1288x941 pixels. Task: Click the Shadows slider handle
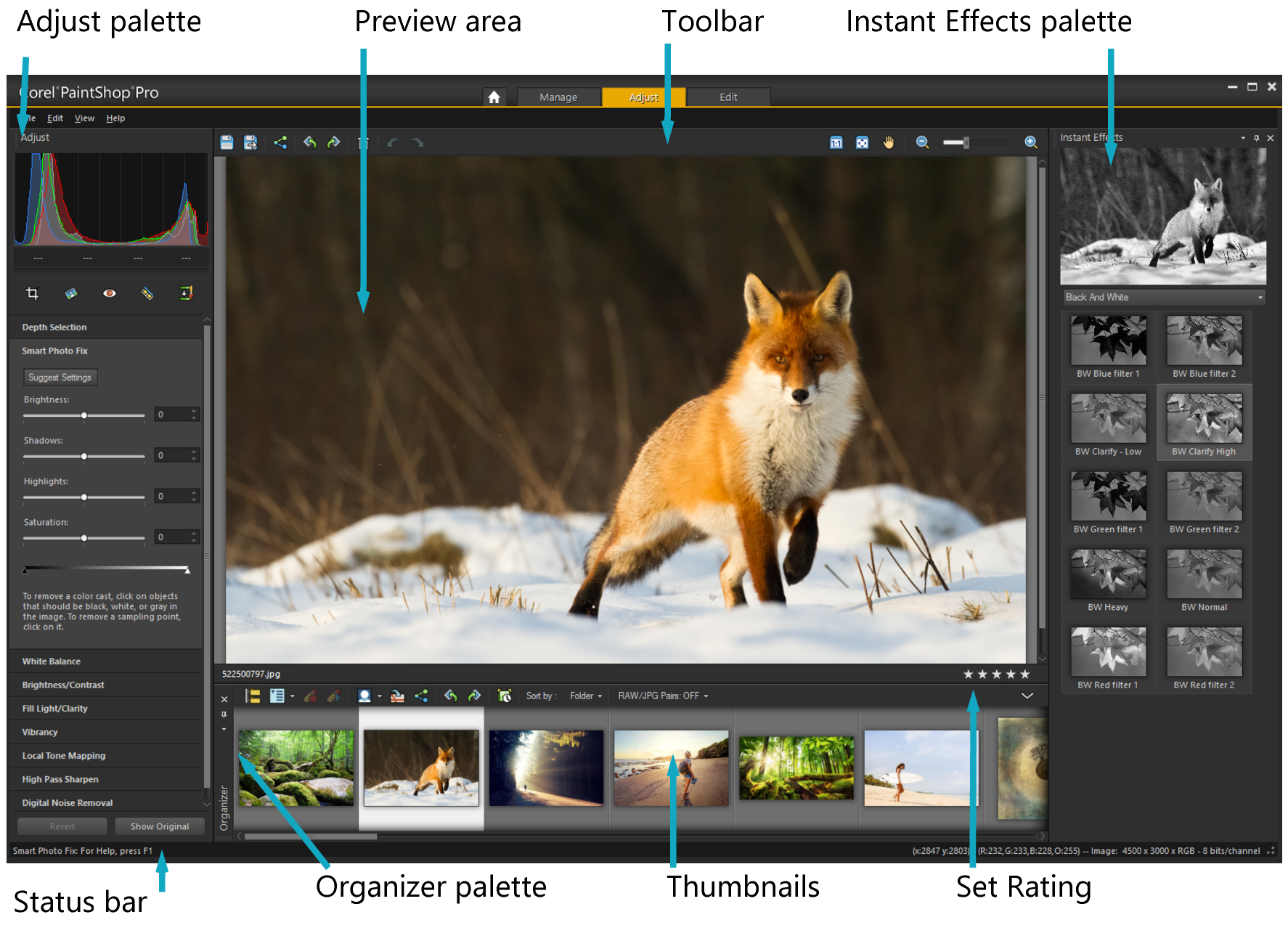click(84, 456)
